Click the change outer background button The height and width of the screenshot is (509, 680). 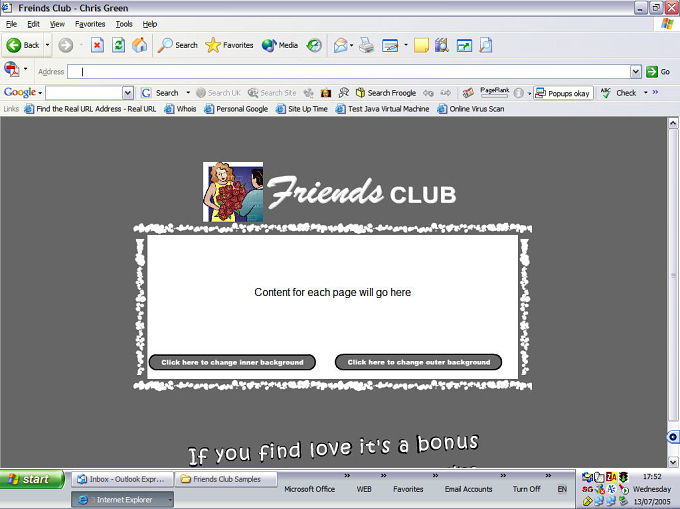(x=418, y=362)
